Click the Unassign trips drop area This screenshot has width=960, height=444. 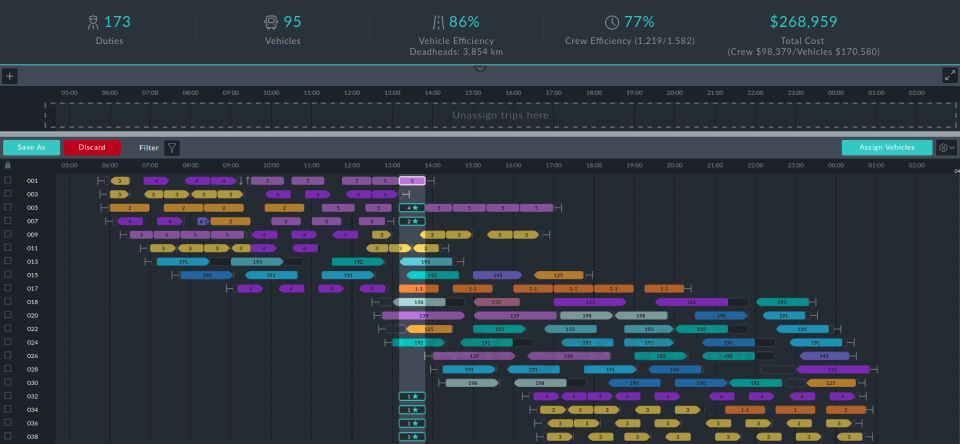500,115
